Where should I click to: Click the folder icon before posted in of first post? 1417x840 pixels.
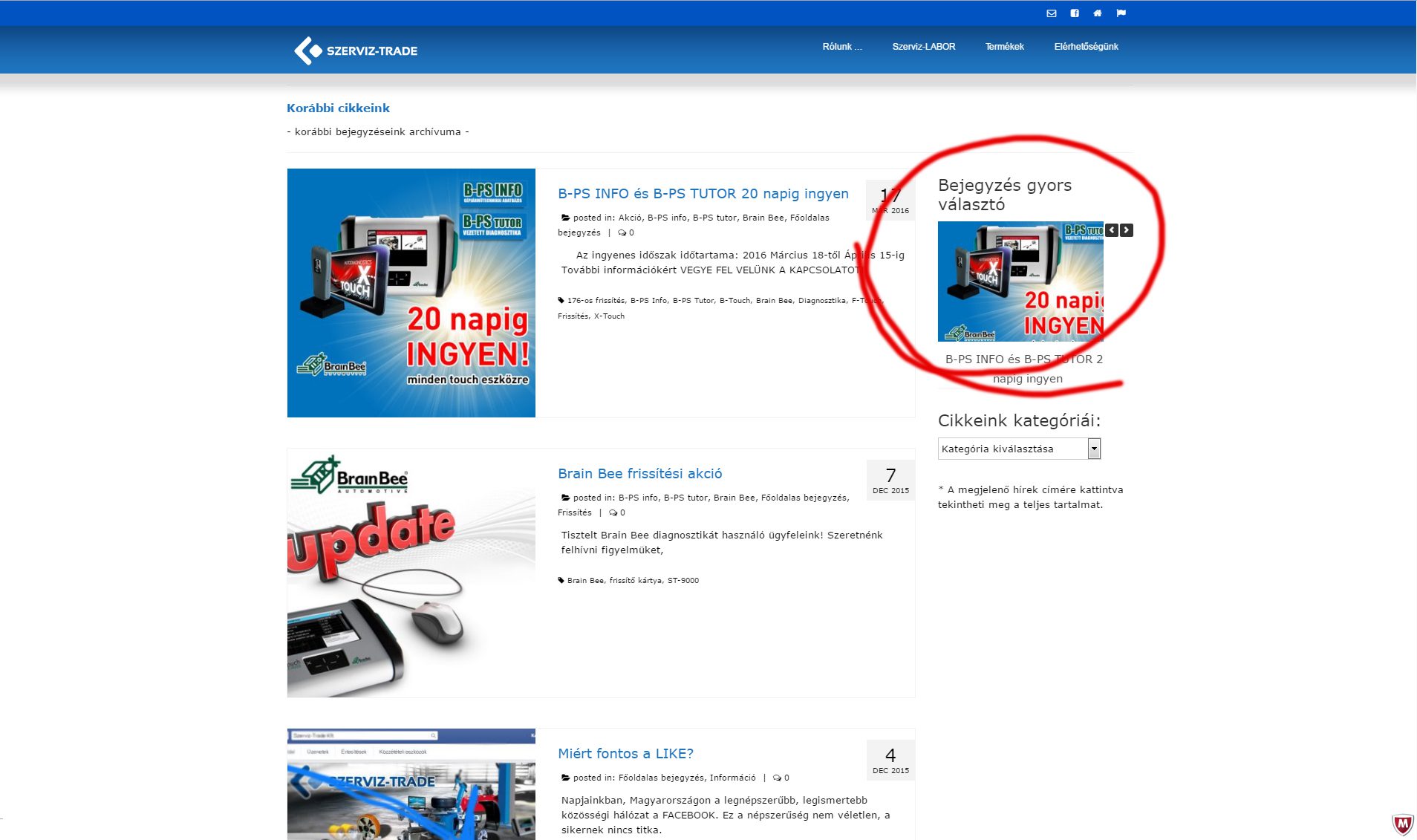click(565, 218)
